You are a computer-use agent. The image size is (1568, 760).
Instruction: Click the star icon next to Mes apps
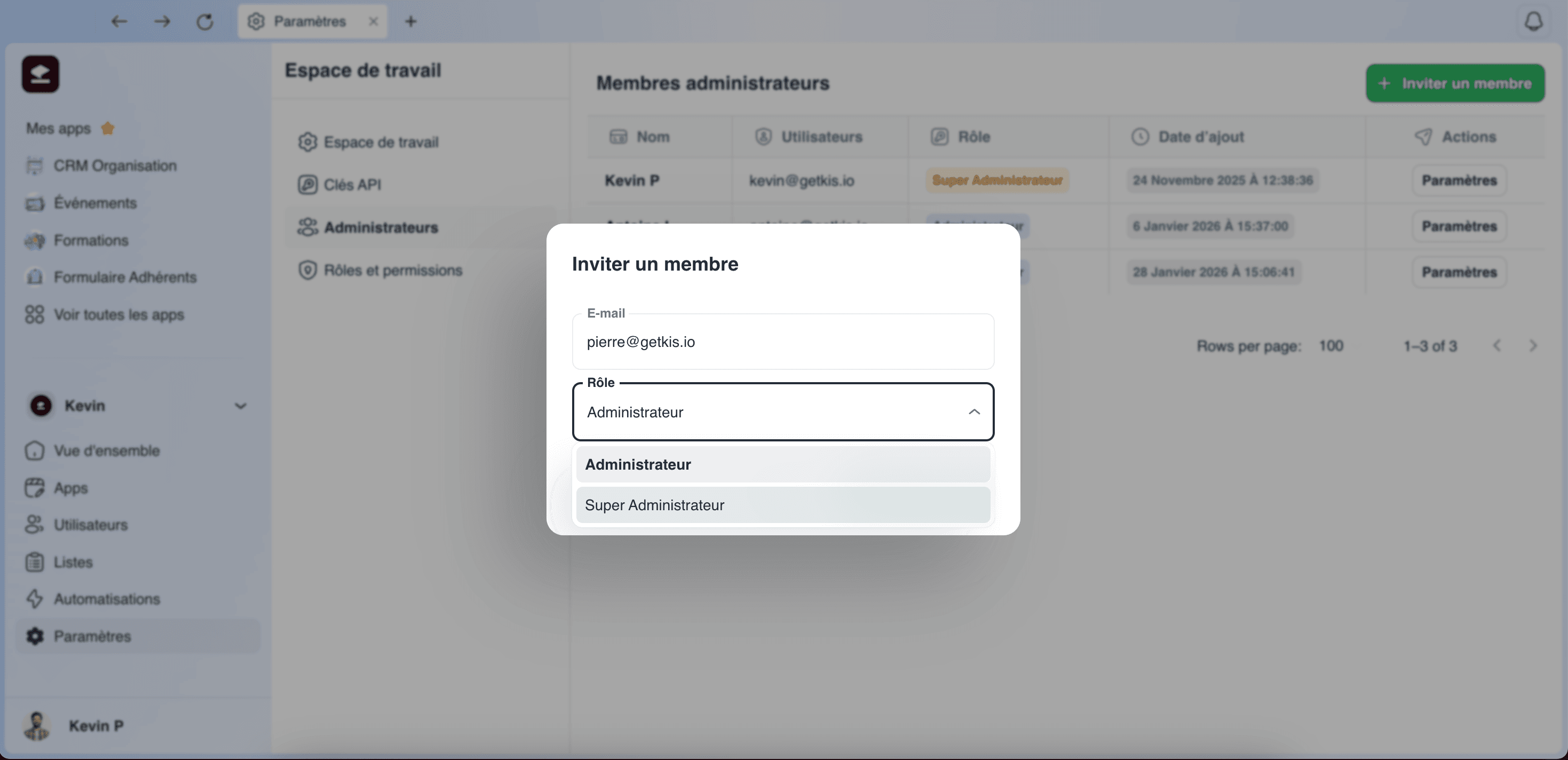108,129
